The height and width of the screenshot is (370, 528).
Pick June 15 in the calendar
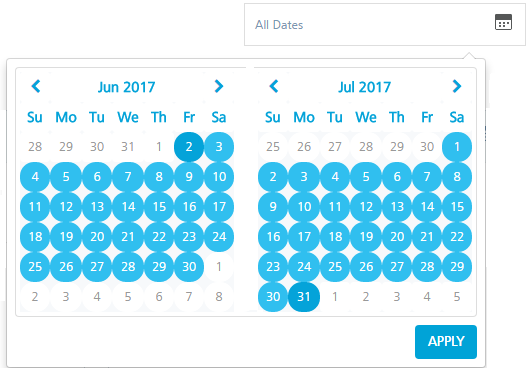pyautogui.click(x=159, y=206)
